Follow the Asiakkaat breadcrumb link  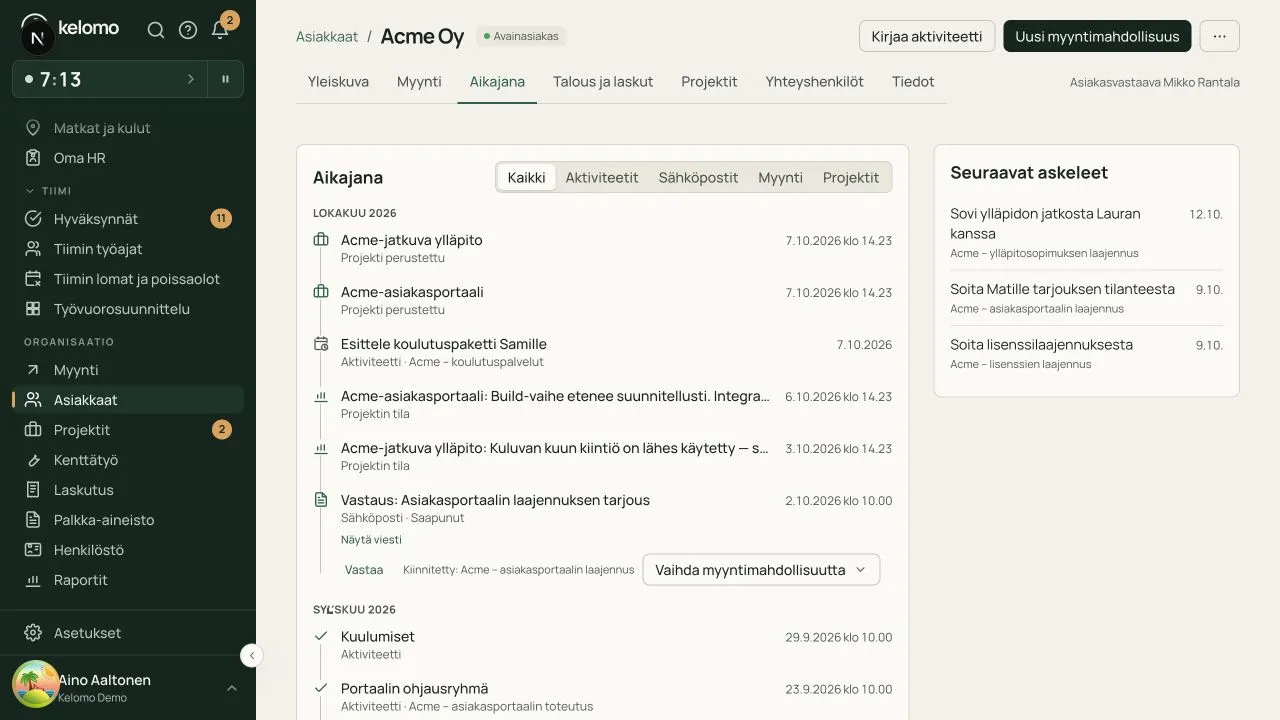click(327, 36)
